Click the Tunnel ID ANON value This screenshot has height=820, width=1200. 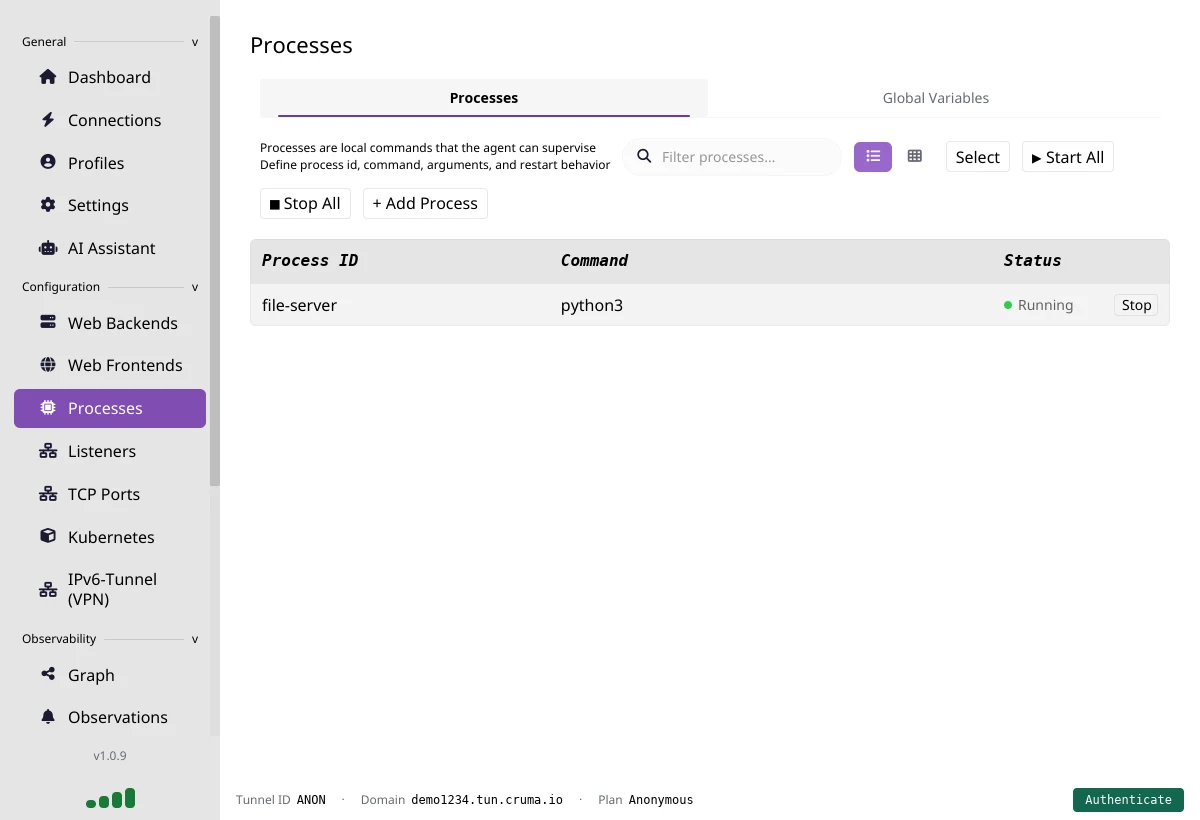coord(311,800)
